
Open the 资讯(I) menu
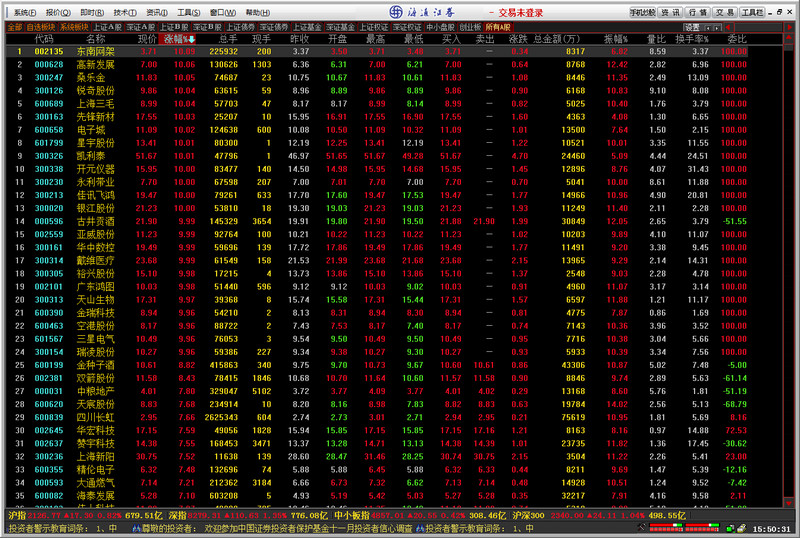[x=157, y=12]
